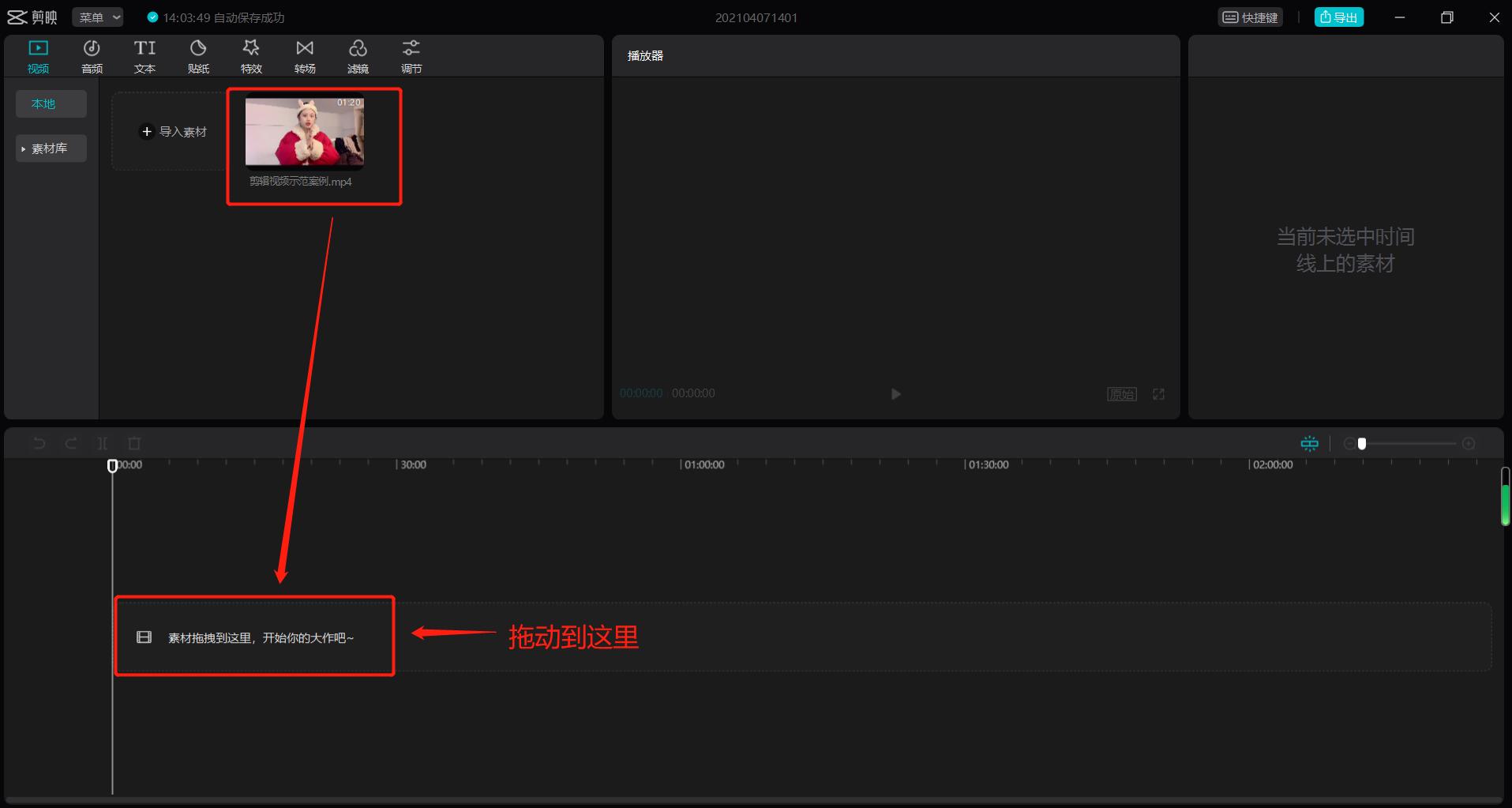Open the 音频 (Audio) tab
Viewport: 1512px width, 808px height.
(x=92, y=57)
